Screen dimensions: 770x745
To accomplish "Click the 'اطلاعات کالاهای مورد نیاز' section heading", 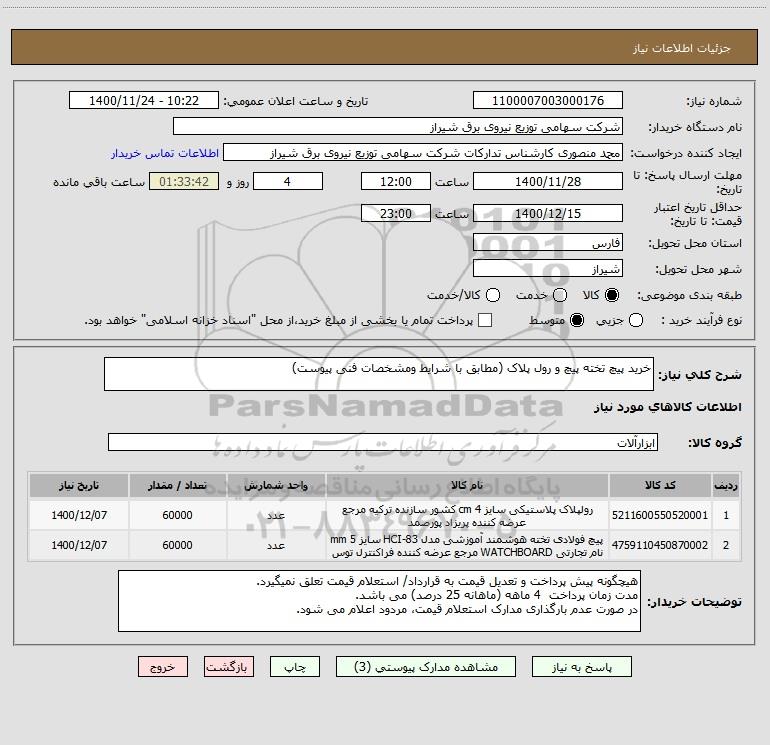I will point(667,407).
